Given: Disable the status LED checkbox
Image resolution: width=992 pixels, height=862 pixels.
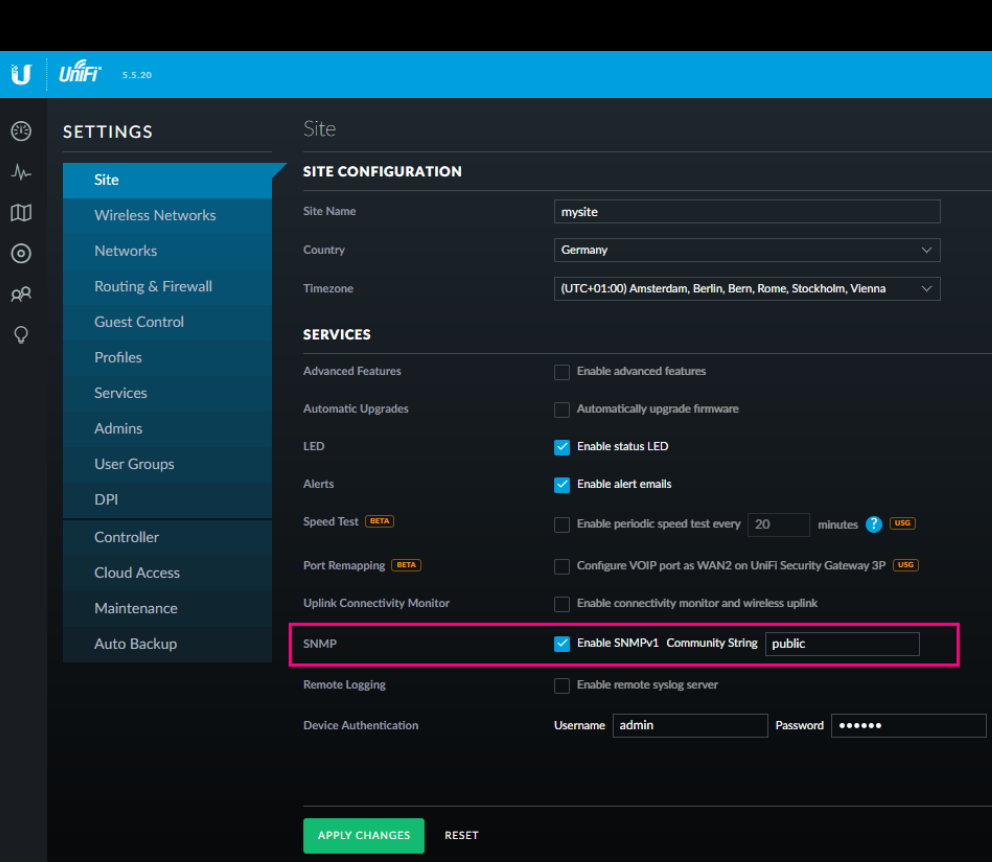Looking at the screenshot, I should pyautogui.click(x=562, y=447).
